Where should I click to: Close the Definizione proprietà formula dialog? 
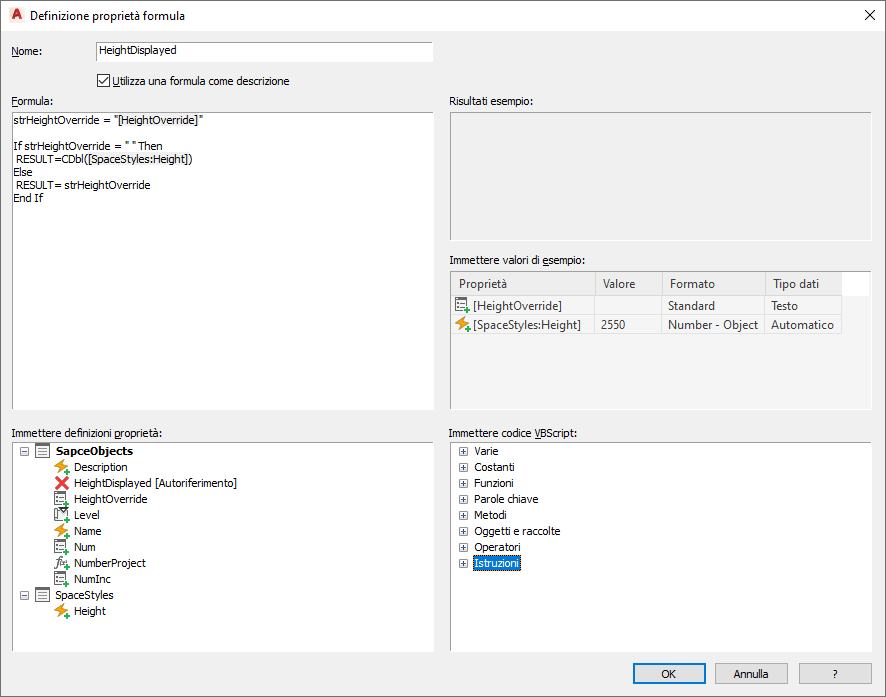(870, 15)
